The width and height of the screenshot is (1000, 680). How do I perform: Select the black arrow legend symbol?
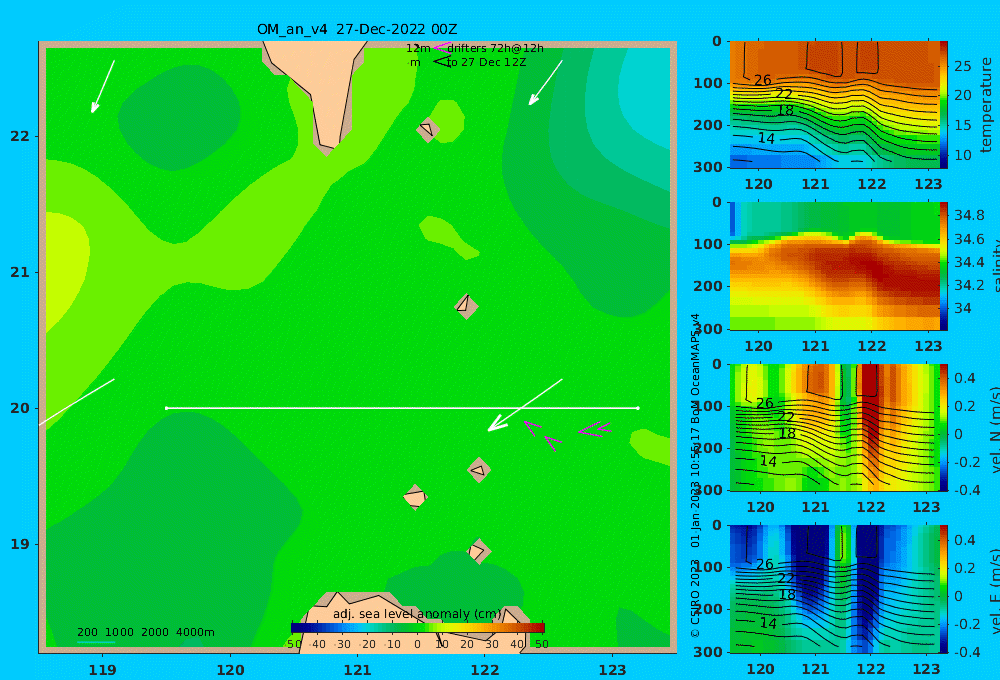coord(441,62)
